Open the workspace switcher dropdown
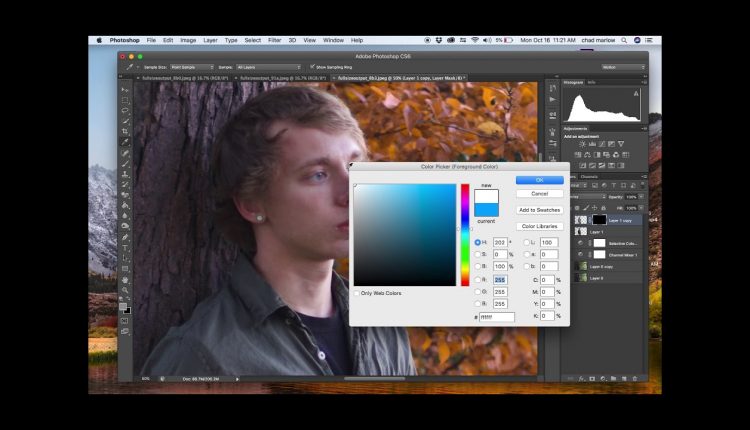 [623, 67]
